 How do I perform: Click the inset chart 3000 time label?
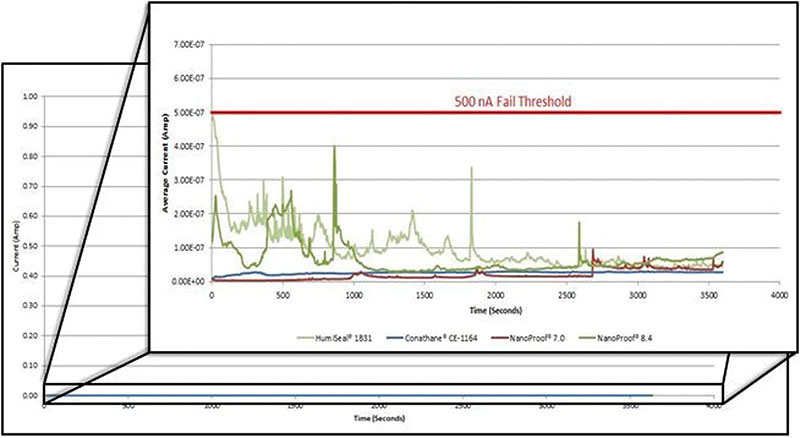coord(637,295)
